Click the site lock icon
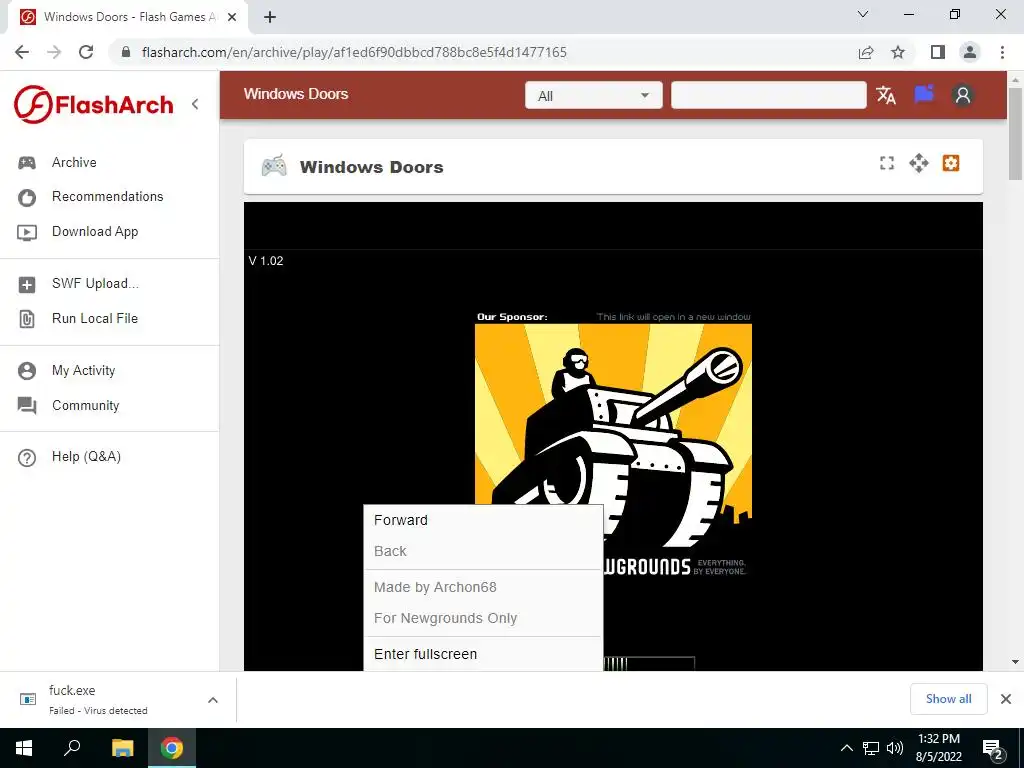The height and width of the screenshot is (768, 1024). pyautogui.click(x=126, y=52)
